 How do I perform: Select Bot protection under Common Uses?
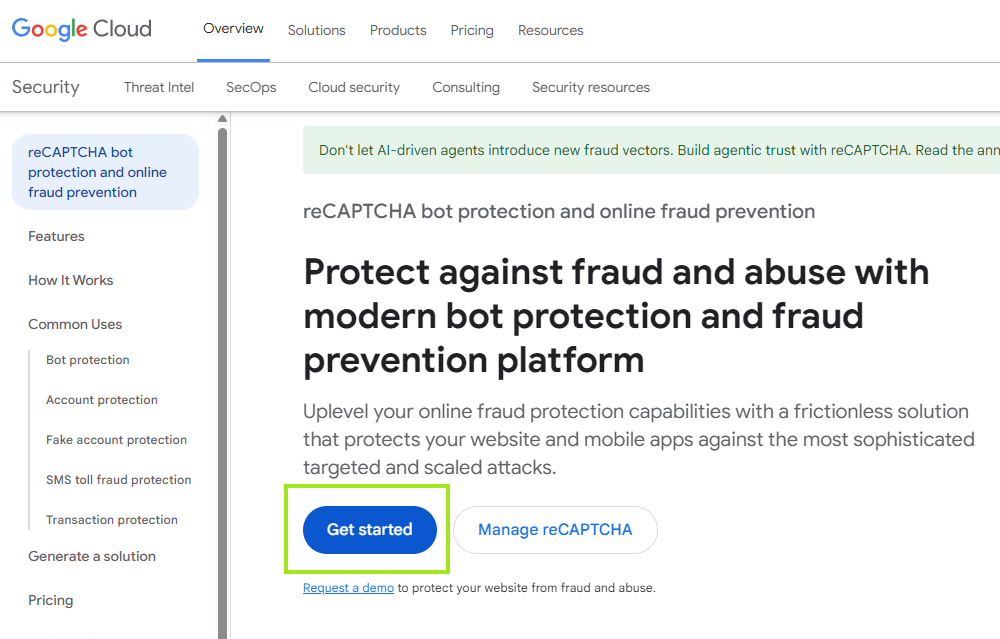coord(88,360)
